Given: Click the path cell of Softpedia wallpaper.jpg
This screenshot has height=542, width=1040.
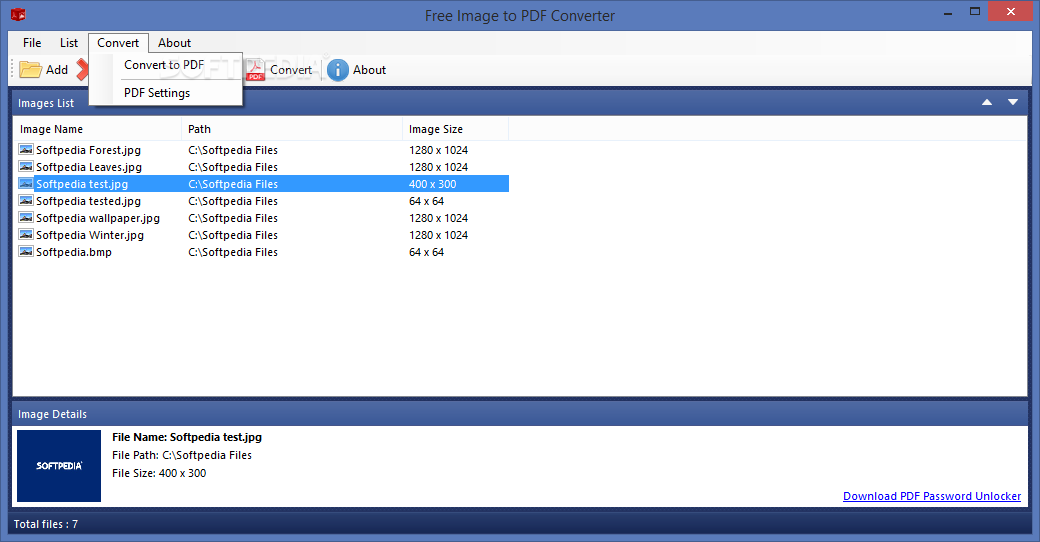Looking at the screenshot, I should [x=233, y=218].
